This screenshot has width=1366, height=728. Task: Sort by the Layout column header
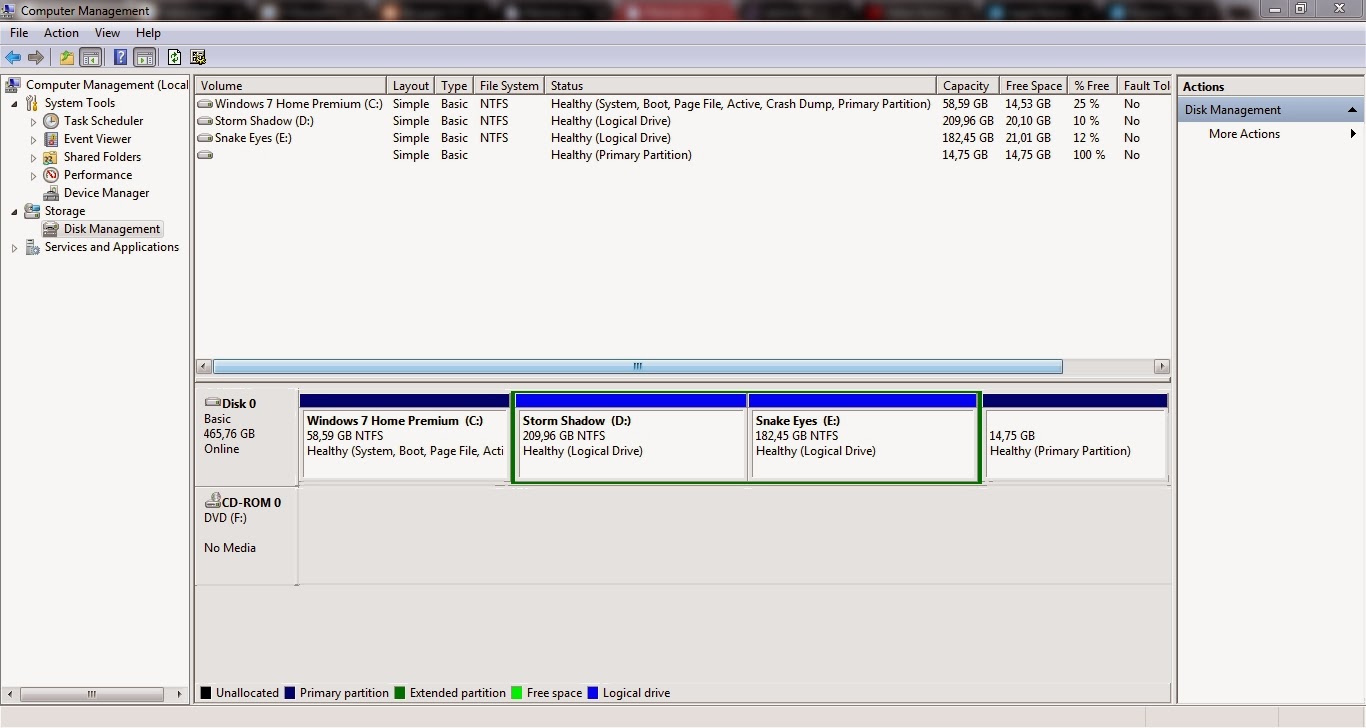410,86
